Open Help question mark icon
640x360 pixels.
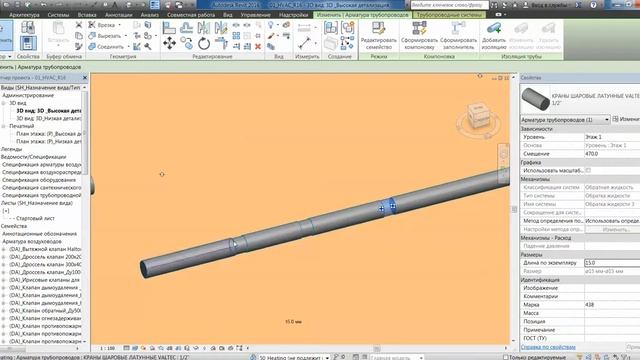(x=593, y=5)
